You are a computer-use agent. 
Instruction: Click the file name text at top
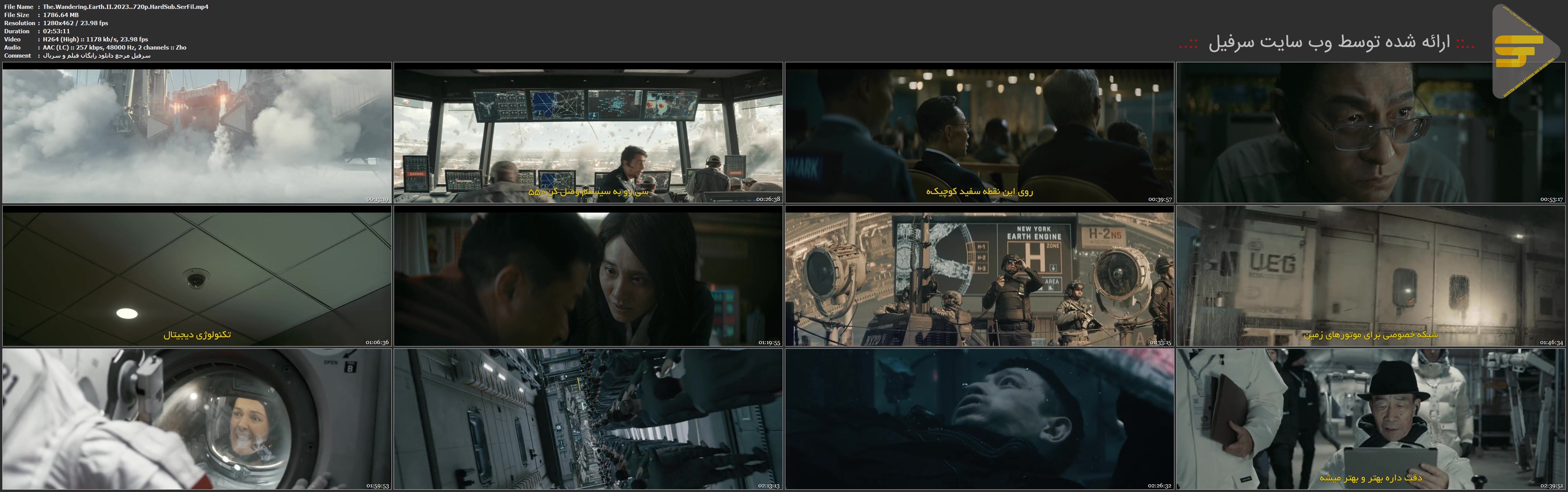(x=126, y=7)
